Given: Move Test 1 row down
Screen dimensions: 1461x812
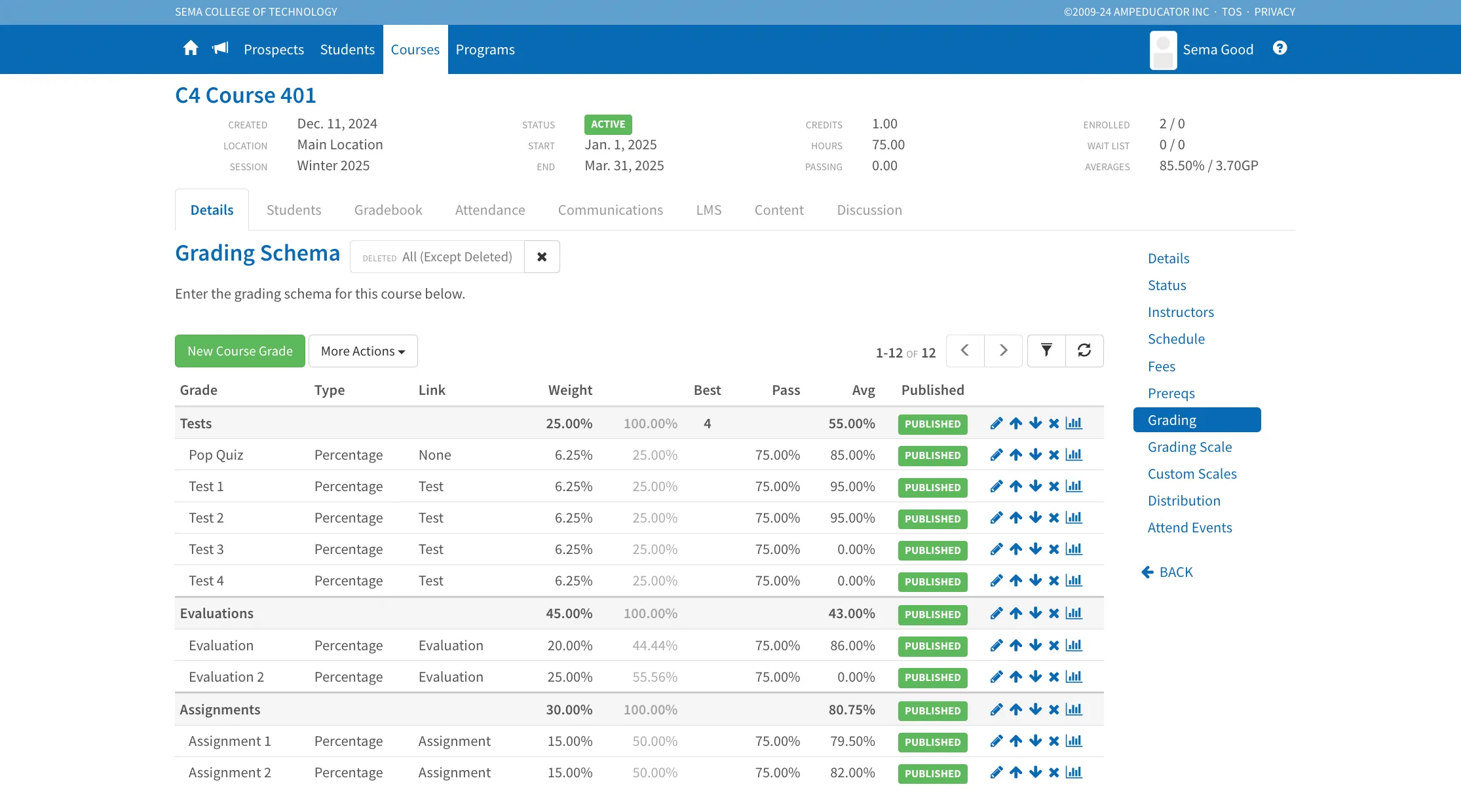Looking at the screenshot, I should (1035, 487).
